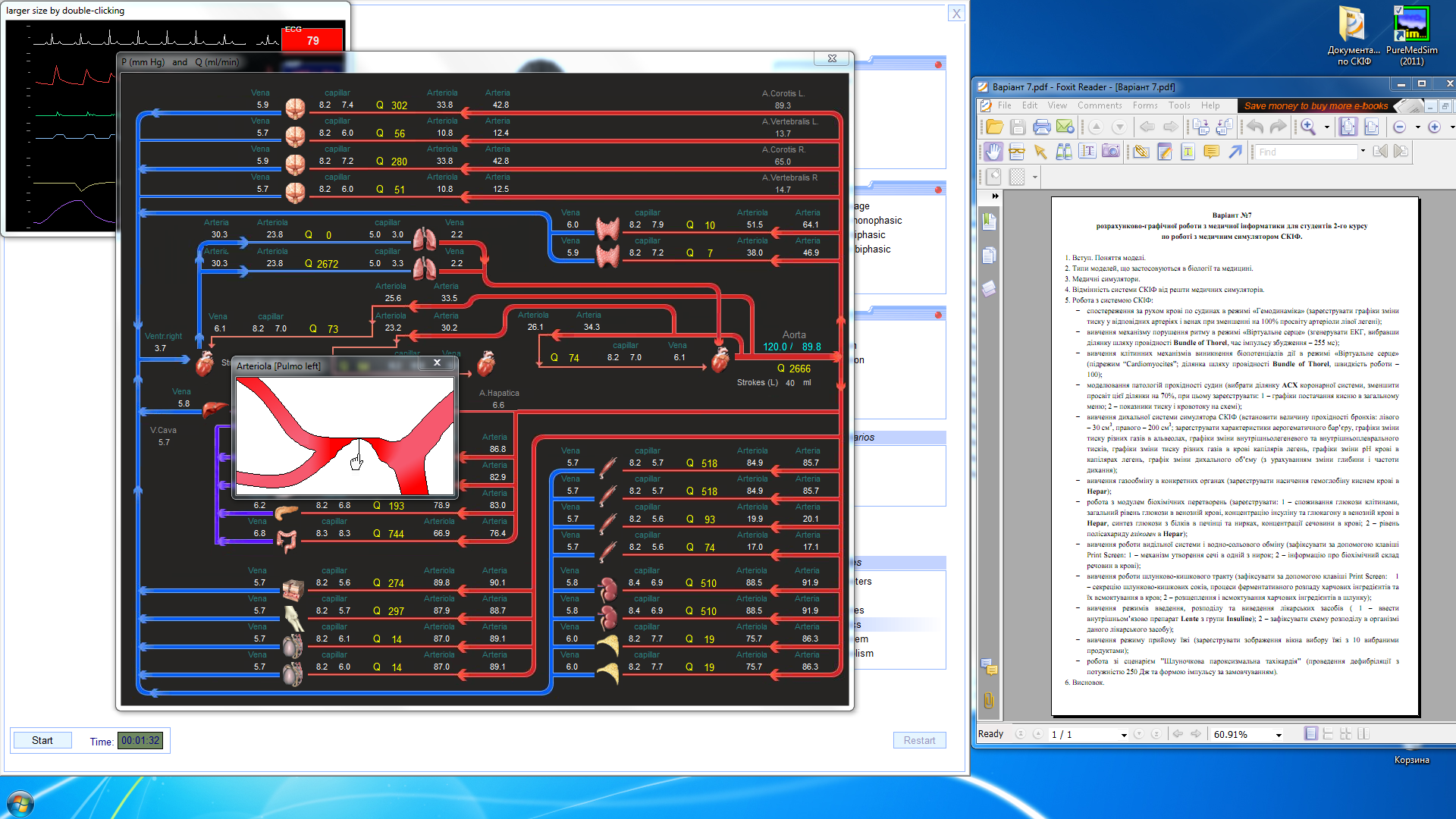This screenshot has height=819, width=1456.
Task: Open dropdown beside checkerboard toolbar icon
Action: pyautogui.click(x=1034, y=177)
